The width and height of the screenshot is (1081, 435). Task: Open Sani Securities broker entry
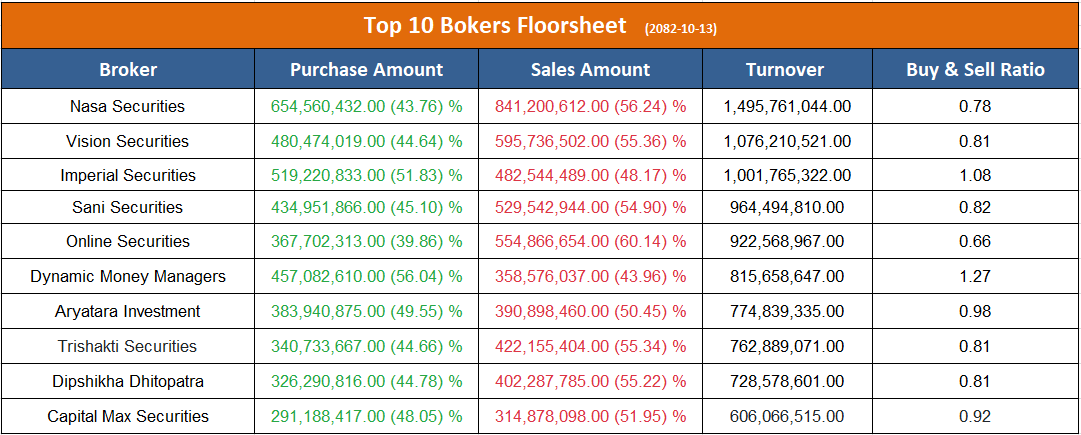click(x=127, y=207)
